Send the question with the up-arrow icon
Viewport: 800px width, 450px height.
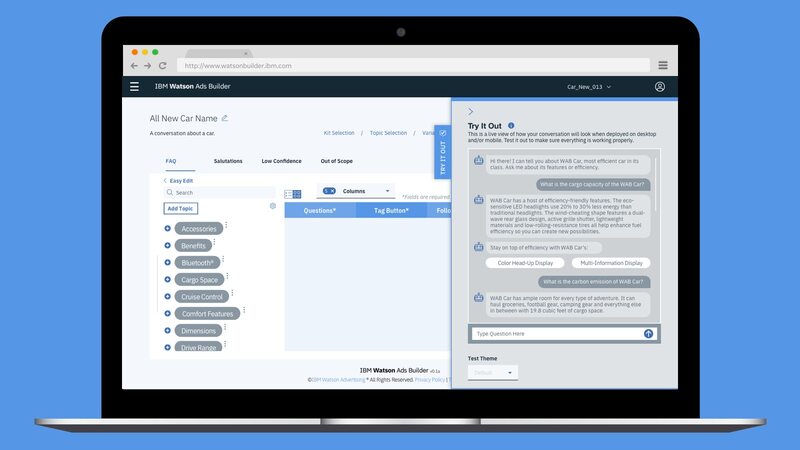pyautogui.click(x=648, y=334)
